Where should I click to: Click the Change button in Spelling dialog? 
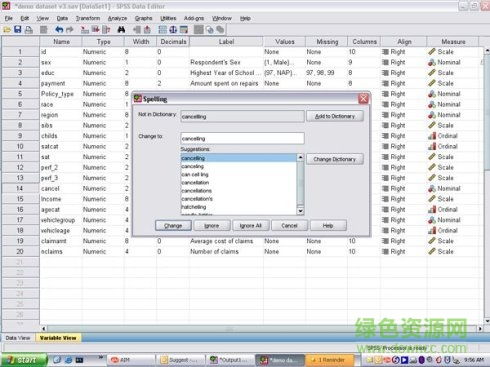tap(173, 226)
